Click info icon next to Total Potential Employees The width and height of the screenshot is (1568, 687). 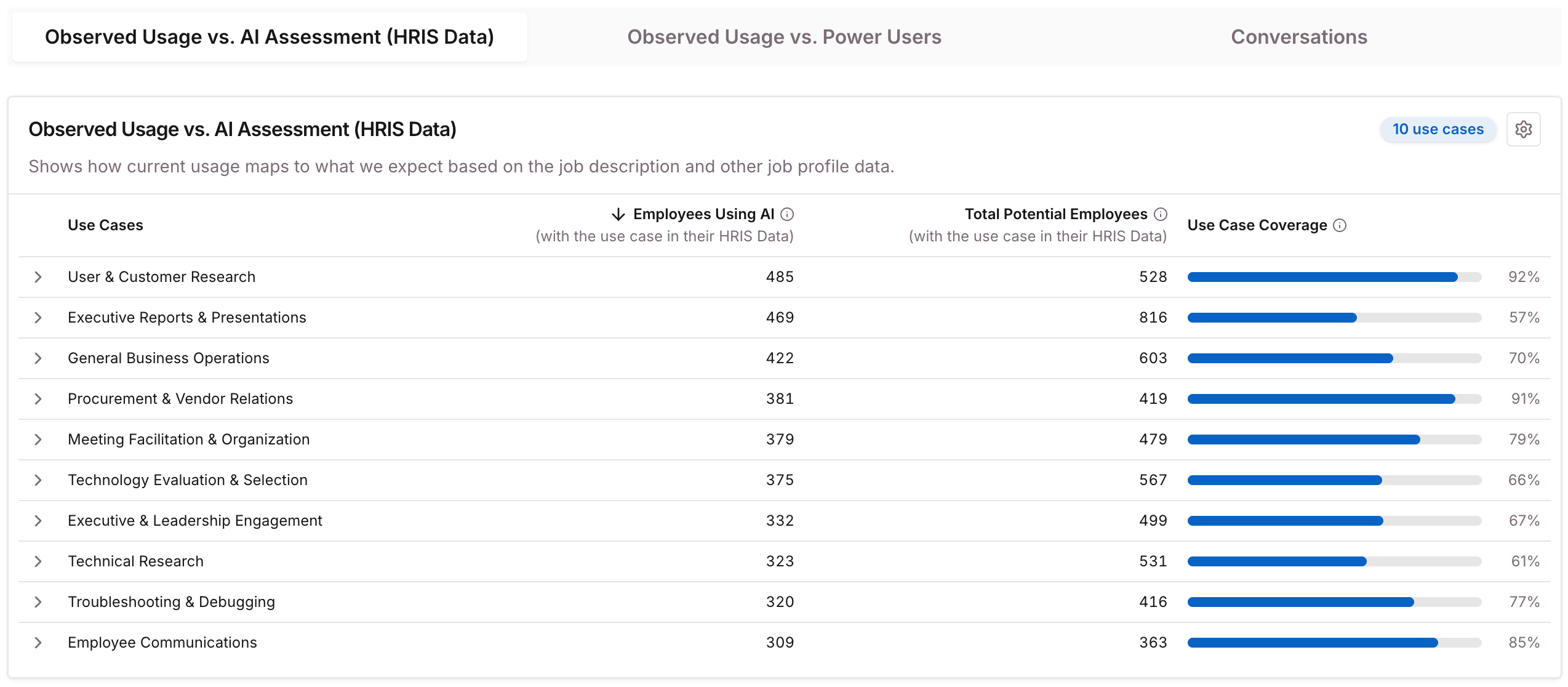pos(1161,214)
